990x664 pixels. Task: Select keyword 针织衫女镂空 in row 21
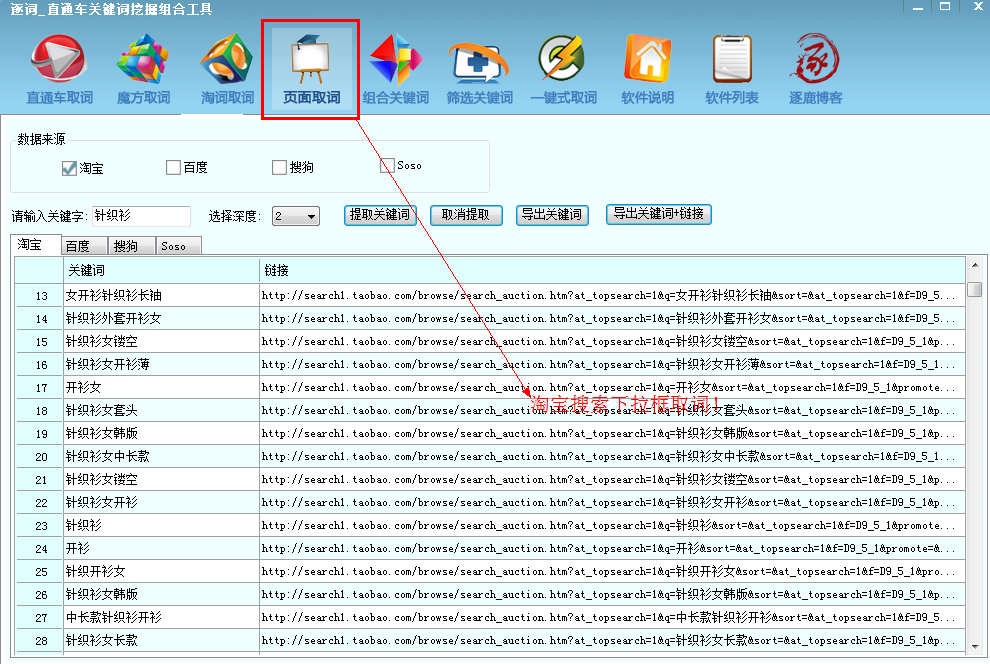click(162, 480)
